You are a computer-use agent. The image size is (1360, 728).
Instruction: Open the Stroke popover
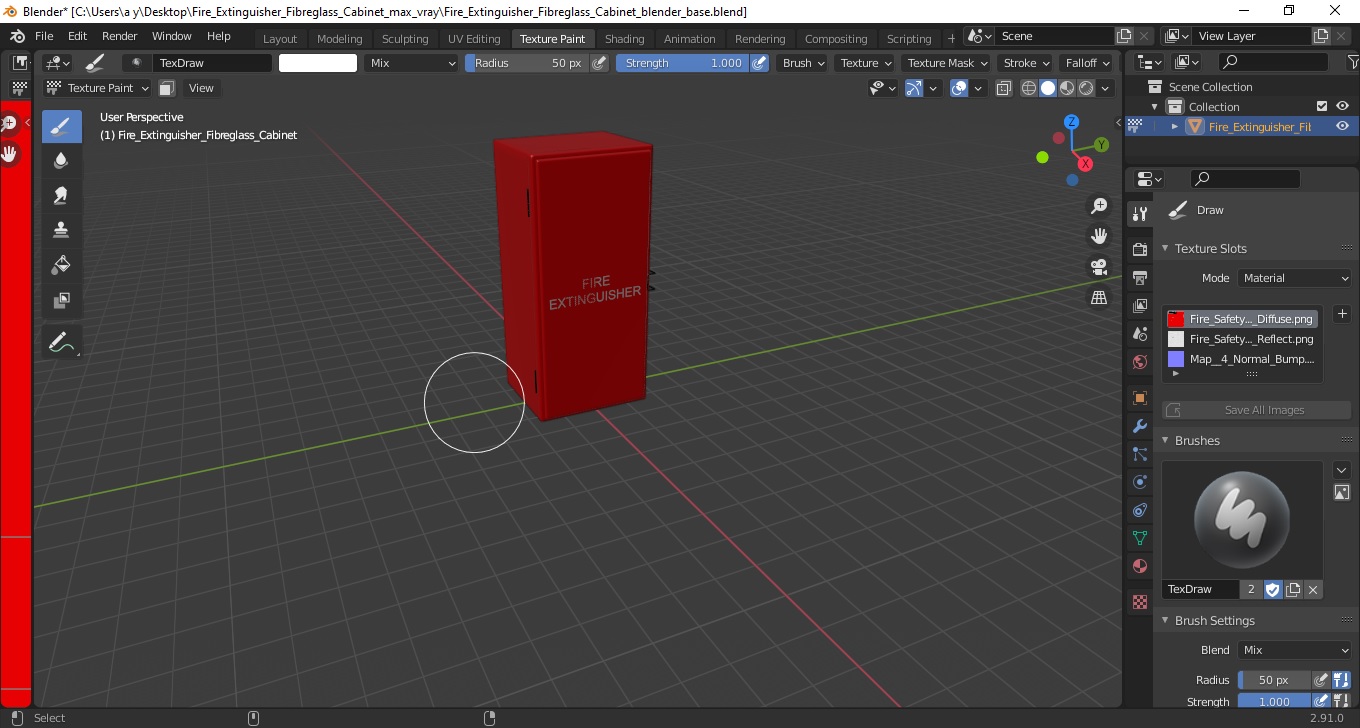pyautogui.click(x=1026, y=63)
